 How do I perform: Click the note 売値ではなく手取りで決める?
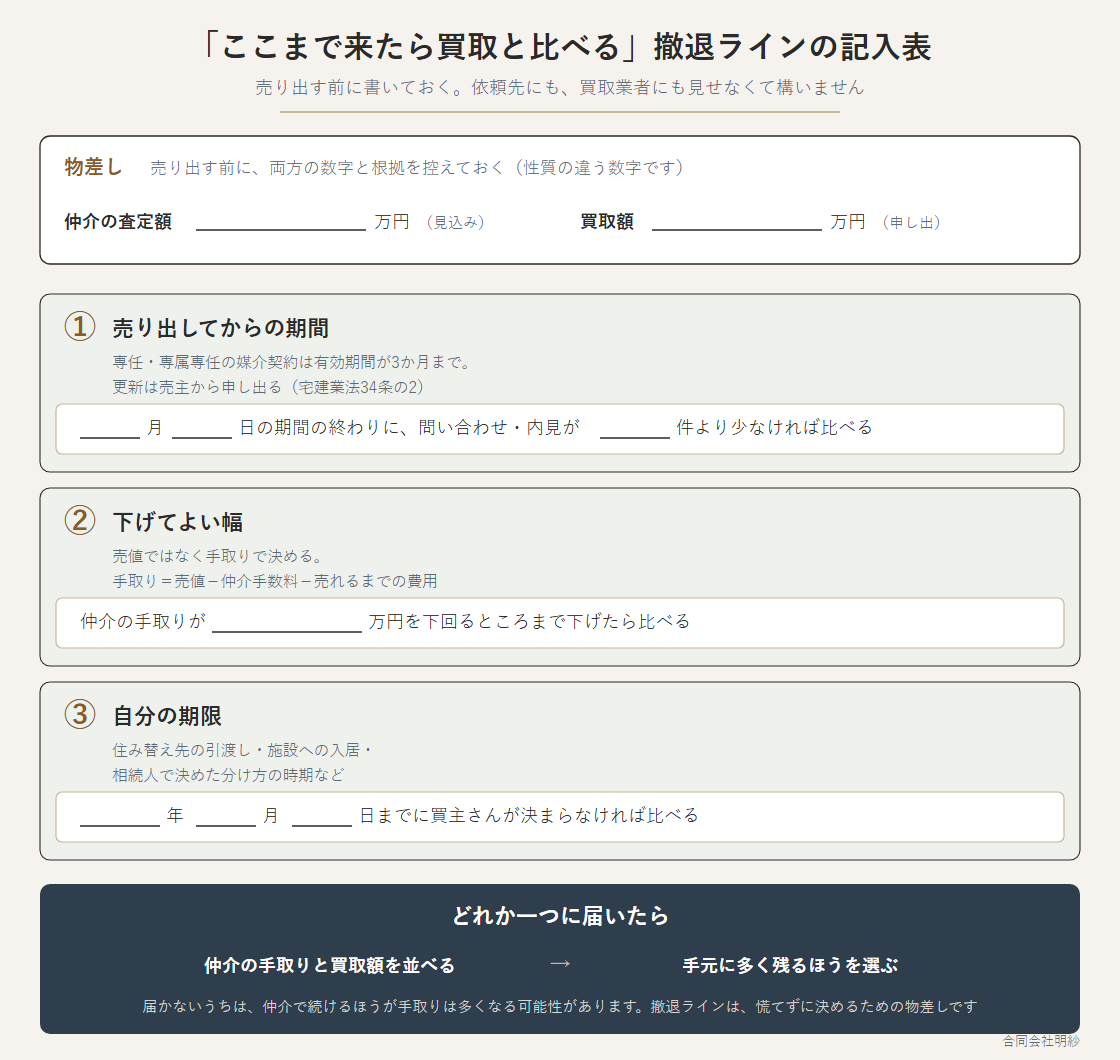click(x=218, y=556)
